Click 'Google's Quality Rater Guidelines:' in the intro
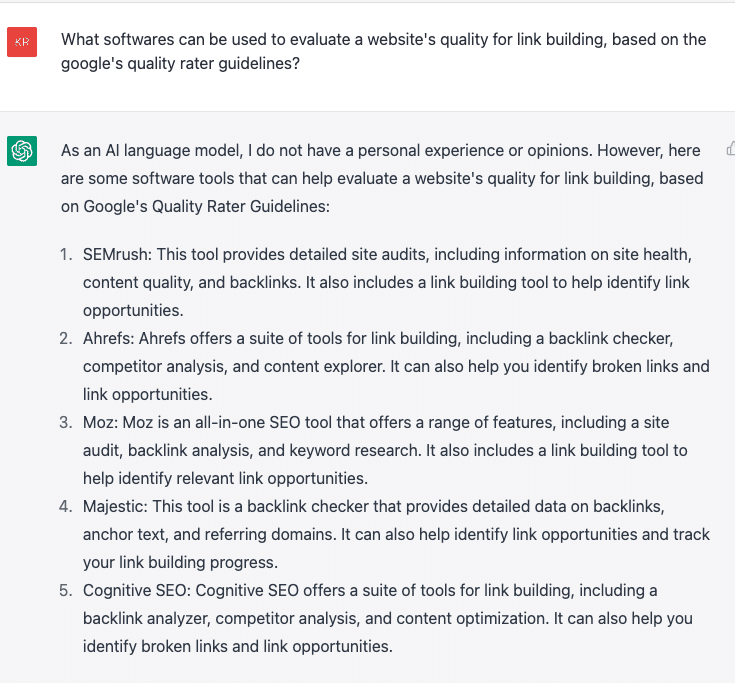The height and width of the screenshot is (683, 735). pyautogui.click(x=208, y=206)
